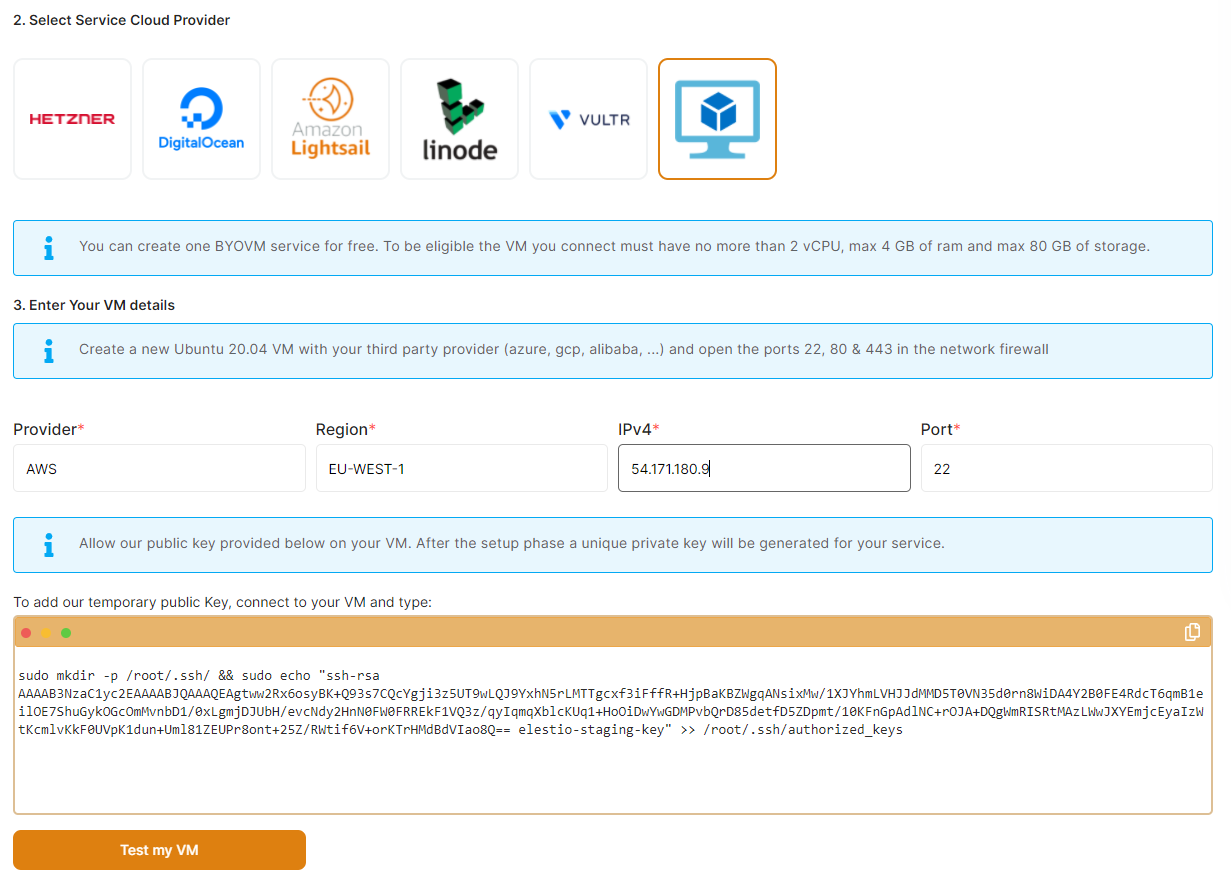Copy the SSH command using the copy icon
Viewport: 1231px width, 889px height.
click(x=1192, y=632)
